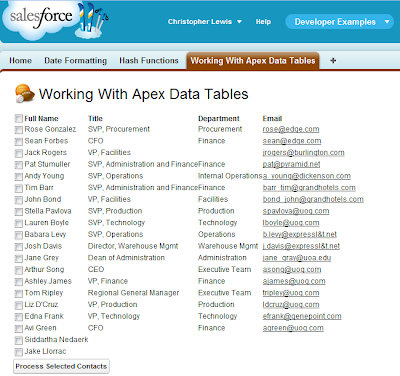Click the 'Dean of Administration' title cell
Image resolution: width=400 pixels, height=376 pixels.
[x=126, y=258]
